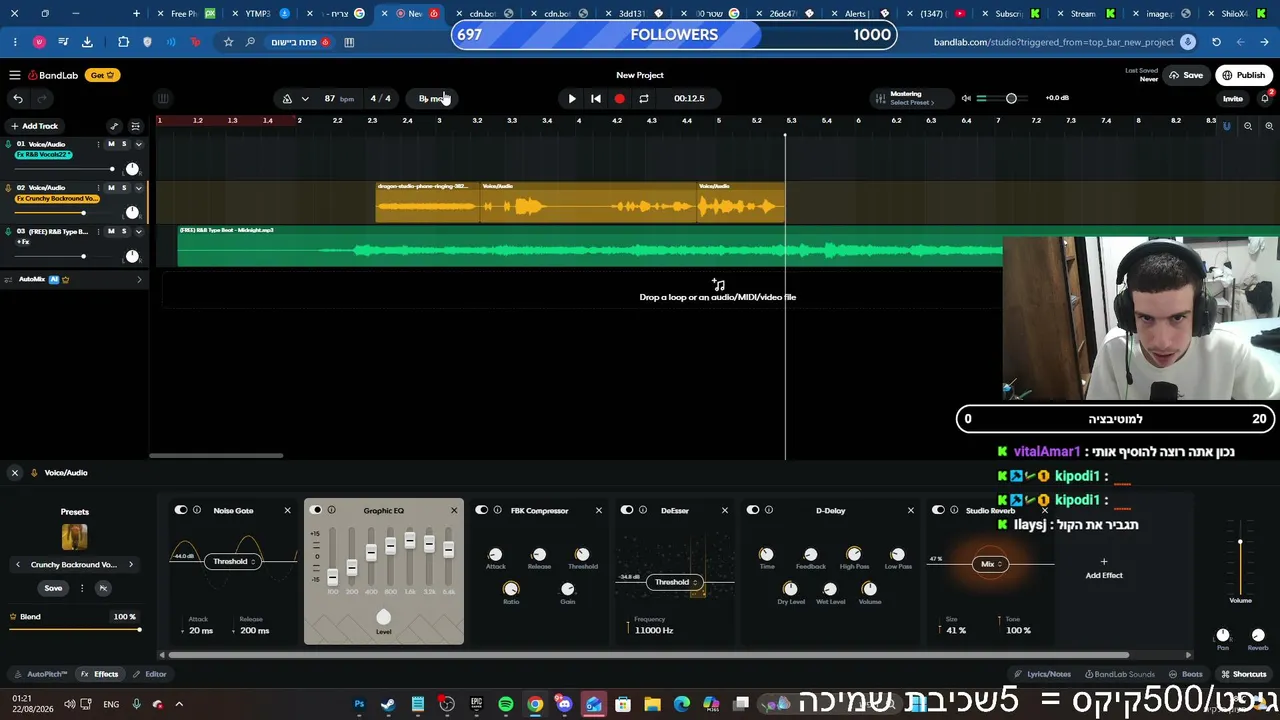Open the Shortcuts panel
Image resolution: width=1280 pixels, height=720 pixels.
coord(1243,674)
